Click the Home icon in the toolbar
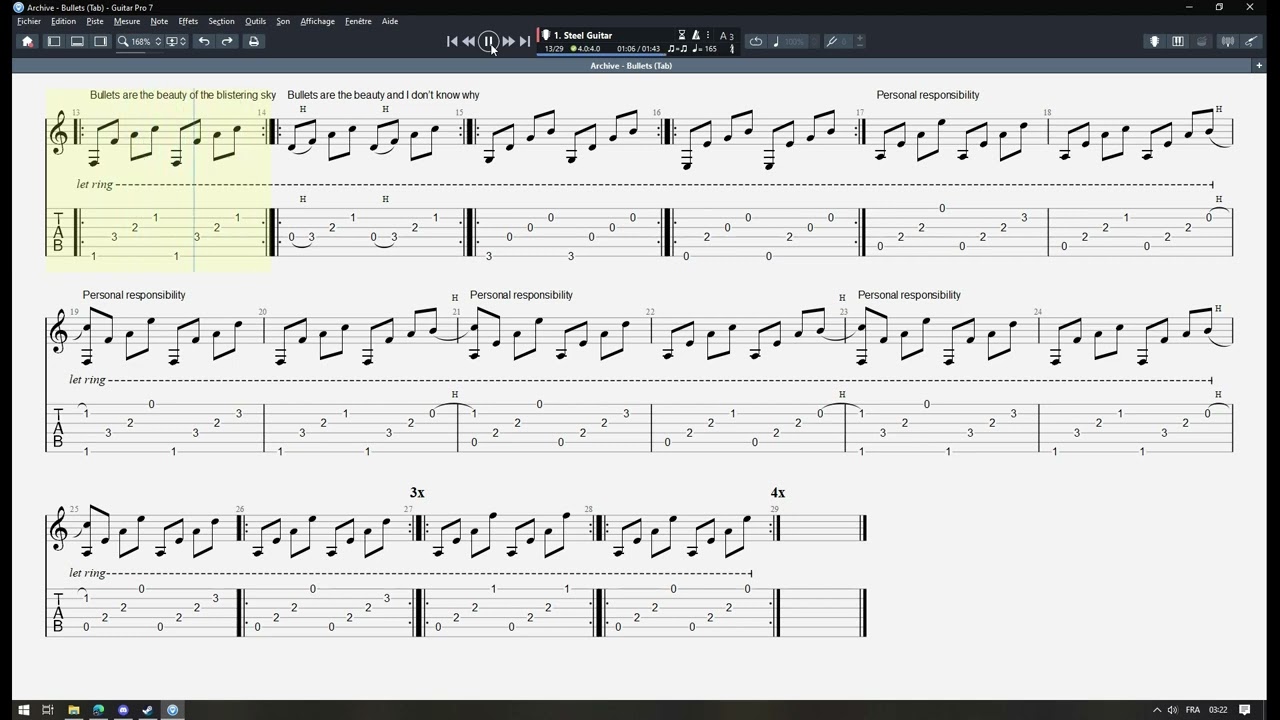Viewport: 1280px width, 720px height. pyautogui.click(x=27, y=41)
